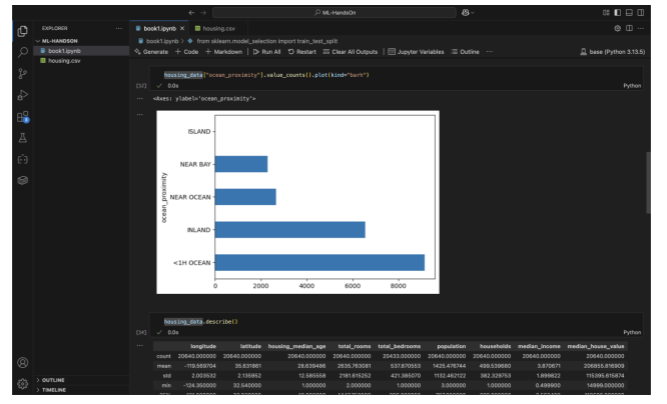Clear All Outputs in the notebook
Viewport: 667px width, 404px height.
(351, 52)
